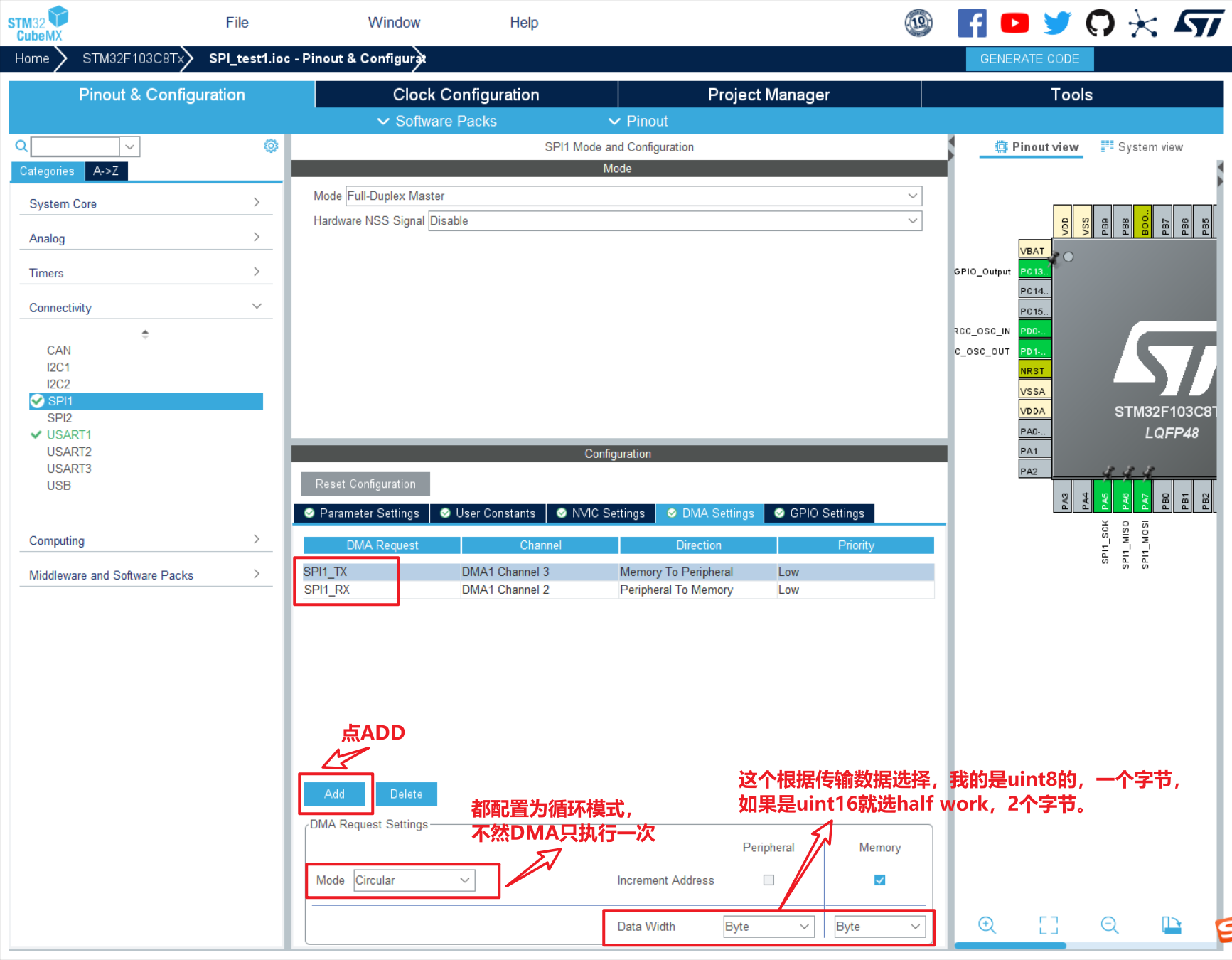The width and height of the screenshot is (1232, 960).
Task: Click the GENERATE CODE button
Action: [1029, 59]
